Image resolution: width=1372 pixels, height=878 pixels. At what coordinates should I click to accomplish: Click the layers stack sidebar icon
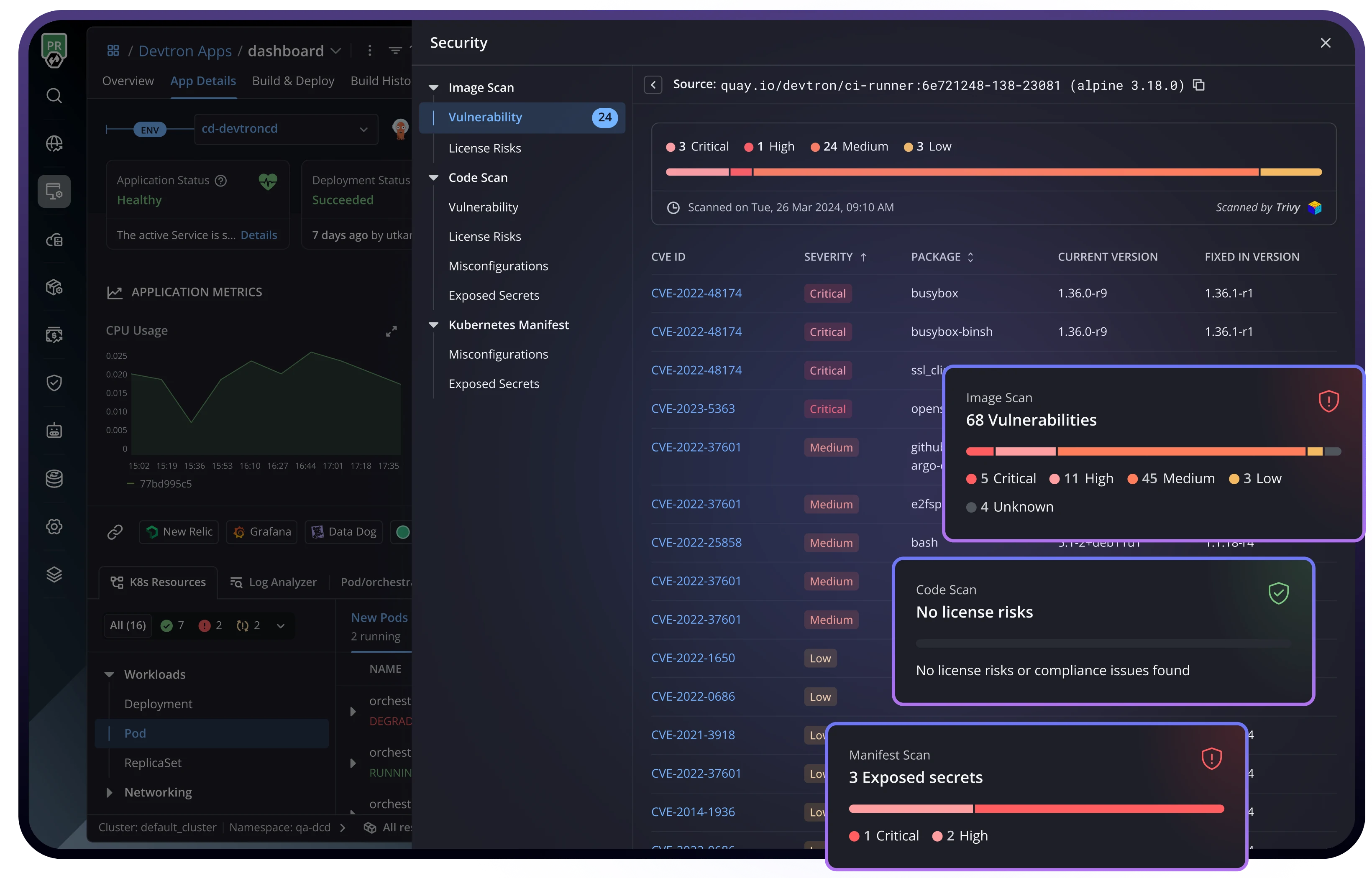click(54, 574)
